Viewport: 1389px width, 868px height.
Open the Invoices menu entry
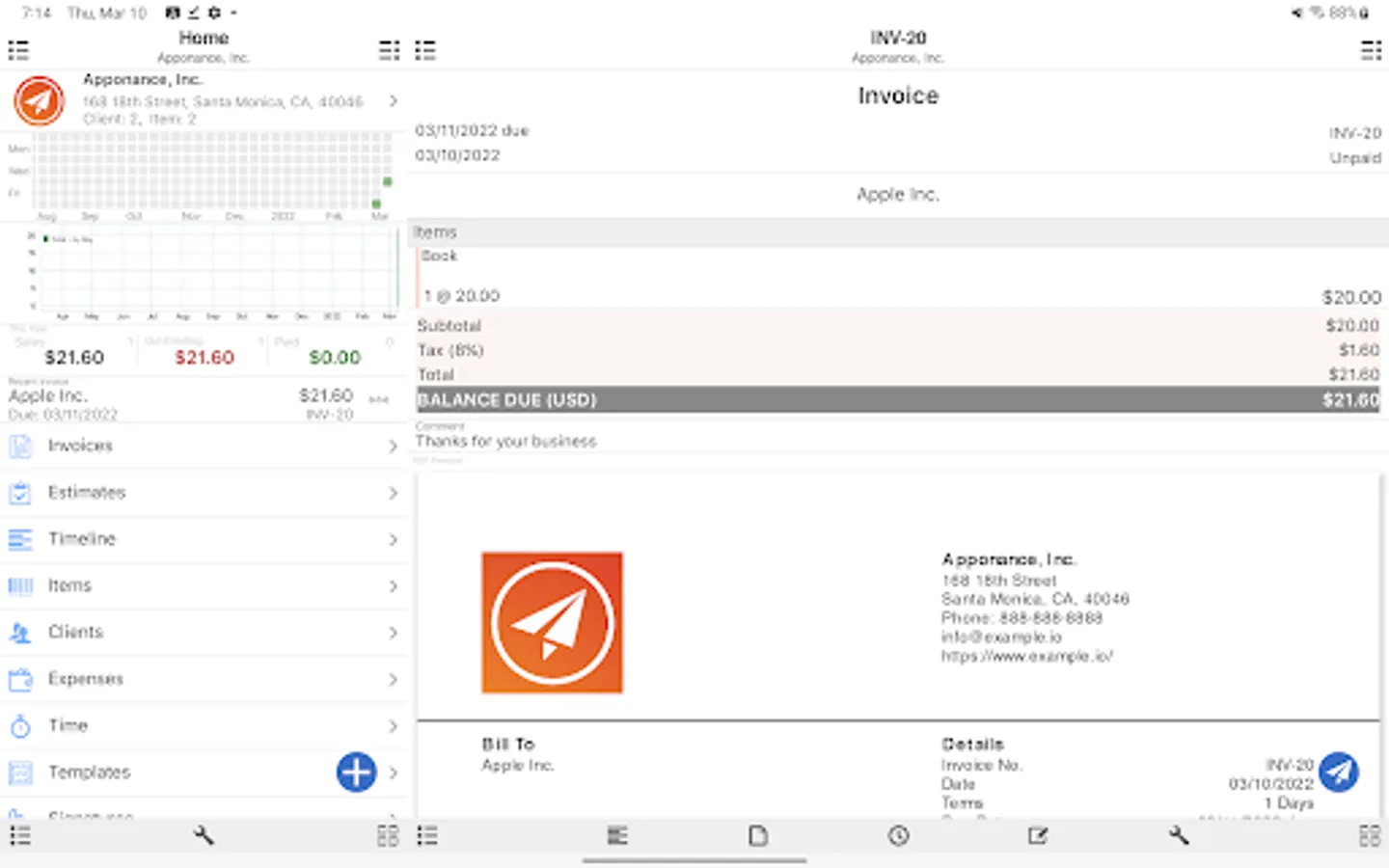pos(204,446)
